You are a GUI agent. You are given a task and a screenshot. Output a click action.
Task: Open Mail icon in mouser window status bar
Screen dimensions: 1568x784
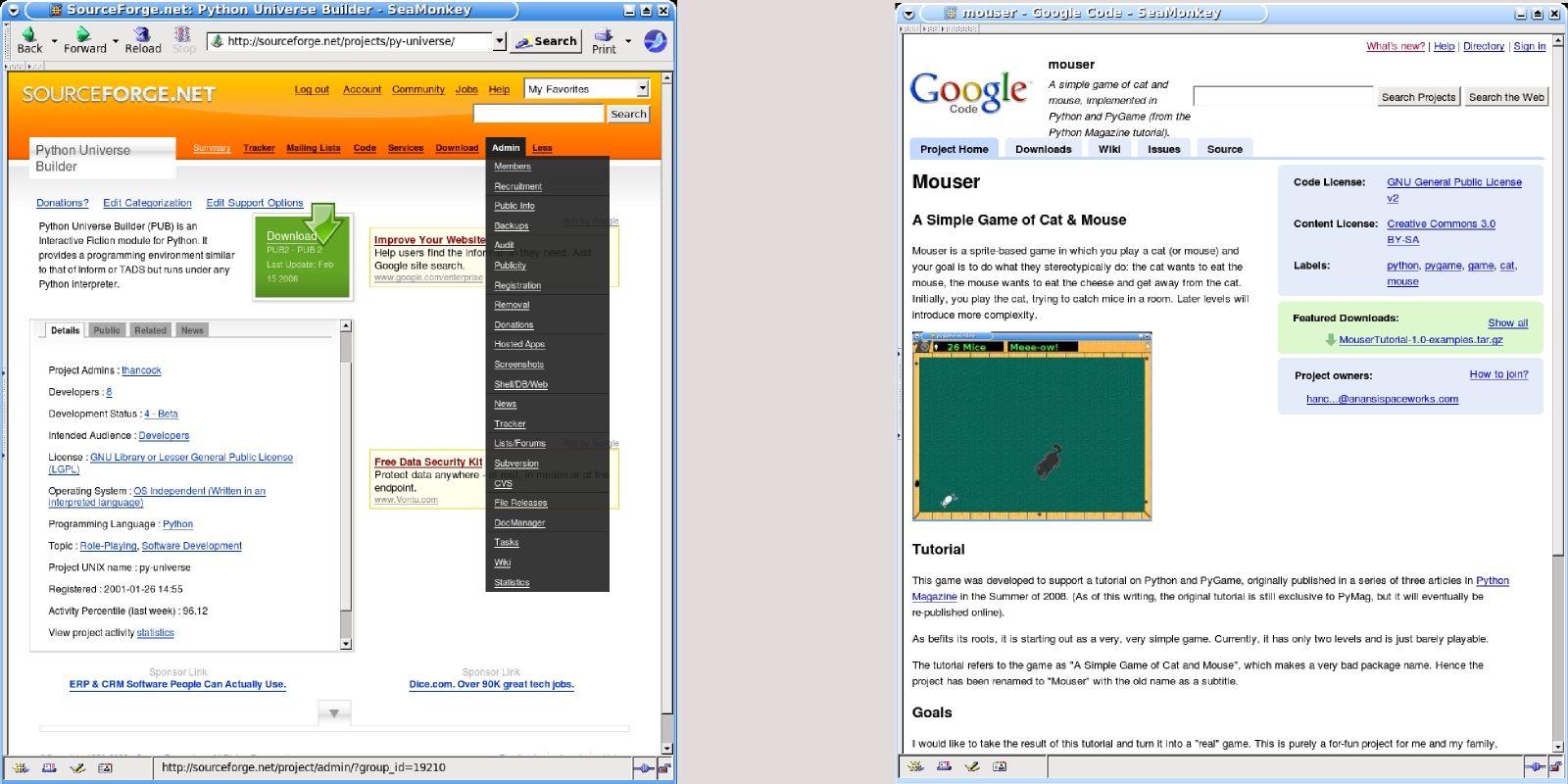(x=944, y=766)
